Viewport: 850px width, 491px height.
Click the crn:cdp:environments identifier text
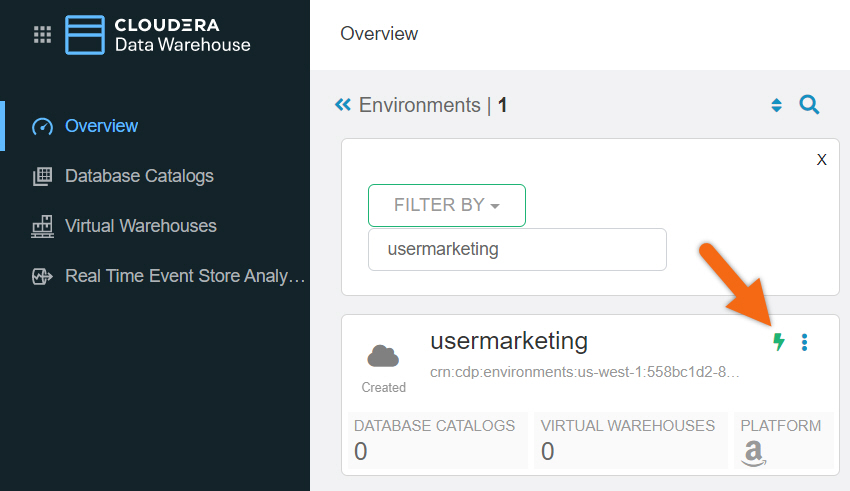click(x=585, y=372)
